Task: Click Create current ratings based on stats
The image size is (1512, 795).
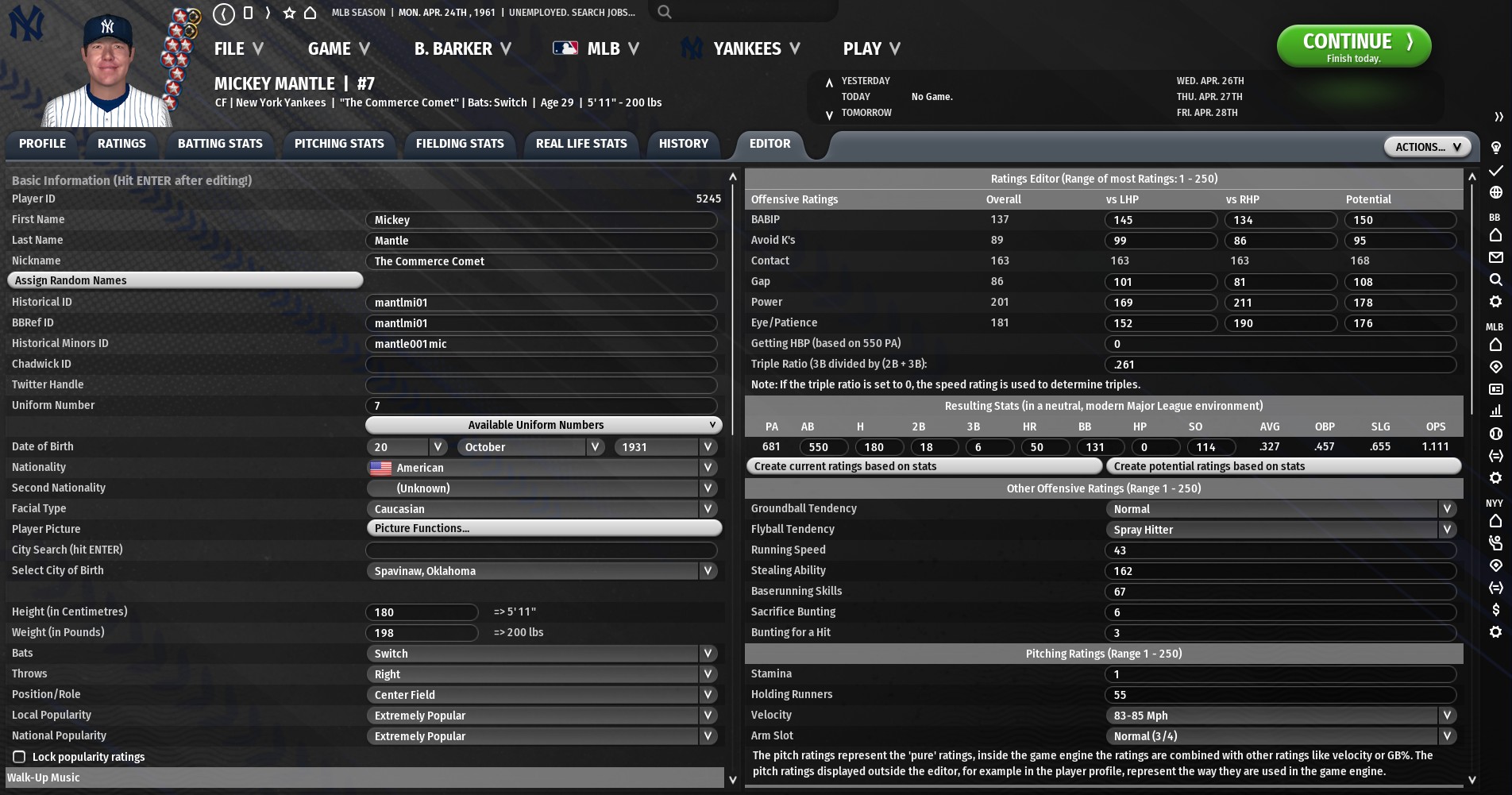Action: 924,466
